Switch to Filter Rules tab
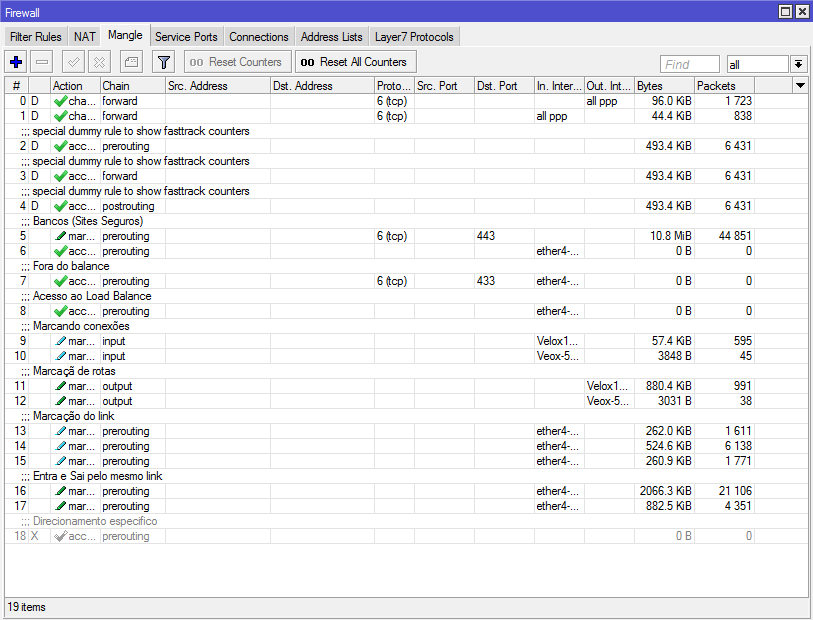 (x=36, y=37)
